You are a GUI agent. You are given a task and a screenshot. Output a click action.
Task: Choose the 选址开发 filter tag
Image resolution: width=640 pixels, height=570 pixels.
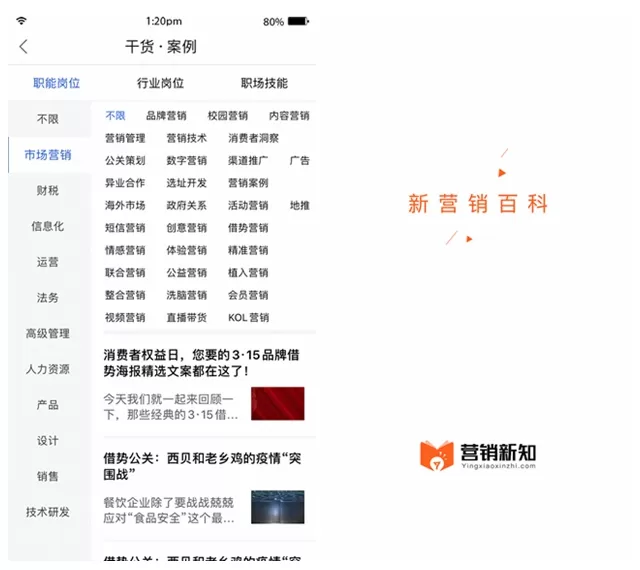click(187, 183)
